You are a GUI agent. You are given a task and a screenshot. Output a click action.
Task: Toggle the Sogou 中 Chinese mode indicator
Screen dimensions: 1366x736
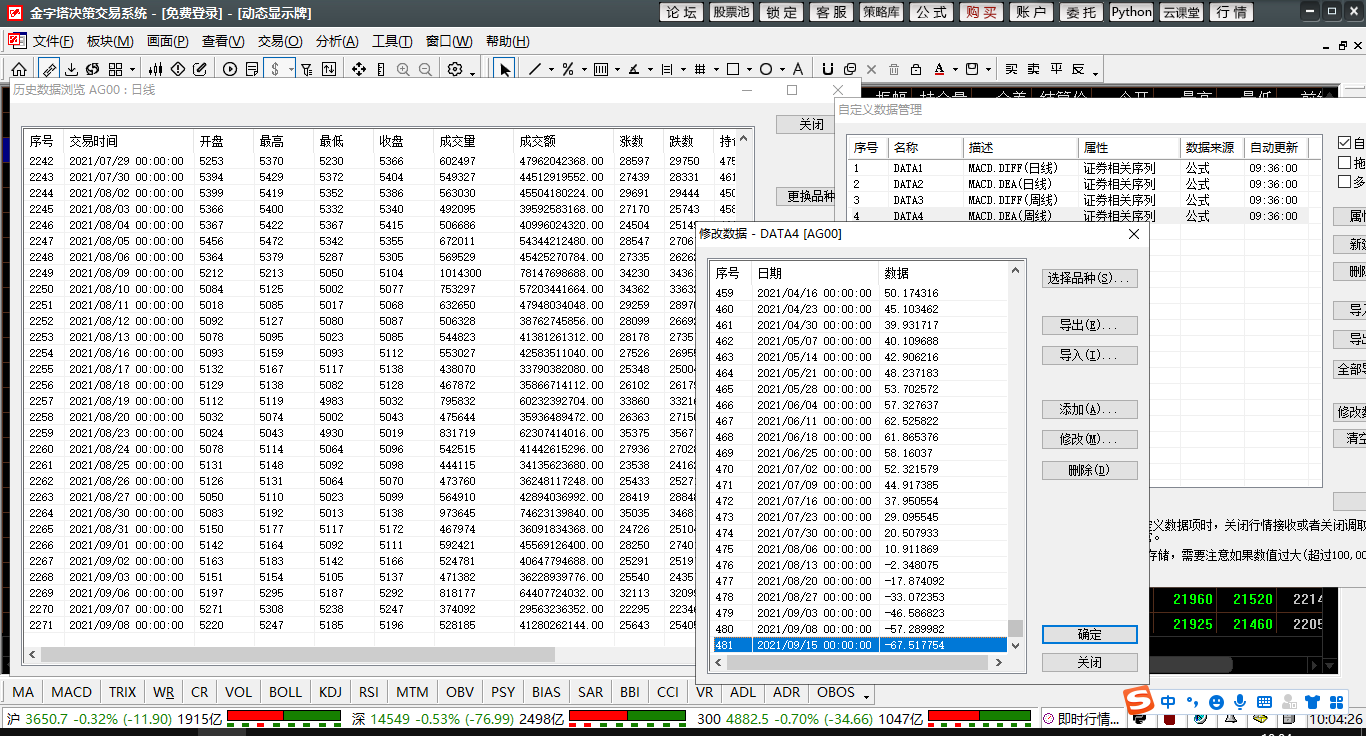1168,702
